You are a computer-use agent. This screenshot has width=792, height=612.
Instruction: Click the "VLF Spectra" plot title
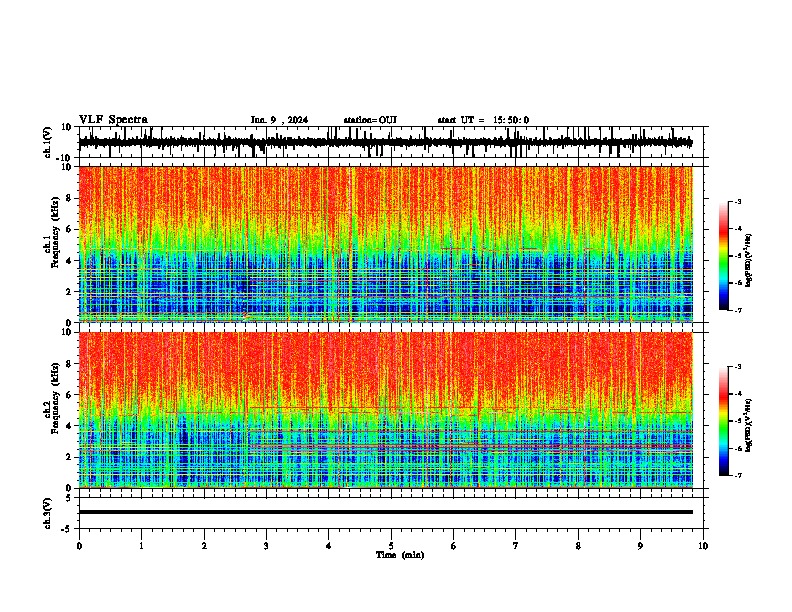pyautogui.click(x=113, y=120)
